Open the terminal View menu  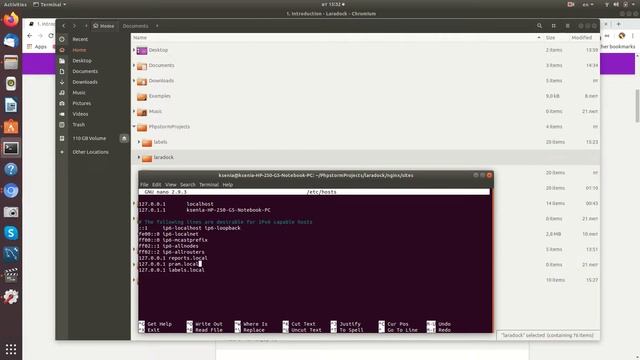(x=171, y=184)
